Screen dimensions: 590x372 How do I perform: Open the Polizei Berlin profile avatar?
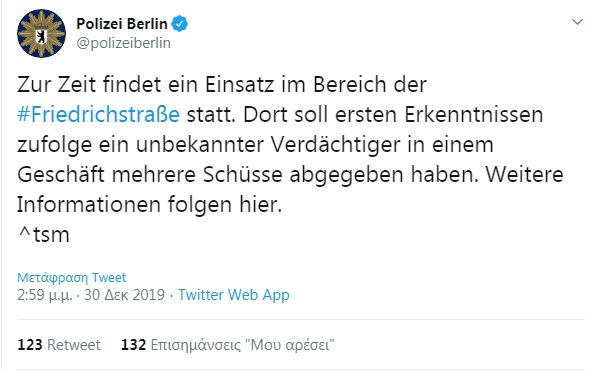(41, 33)
